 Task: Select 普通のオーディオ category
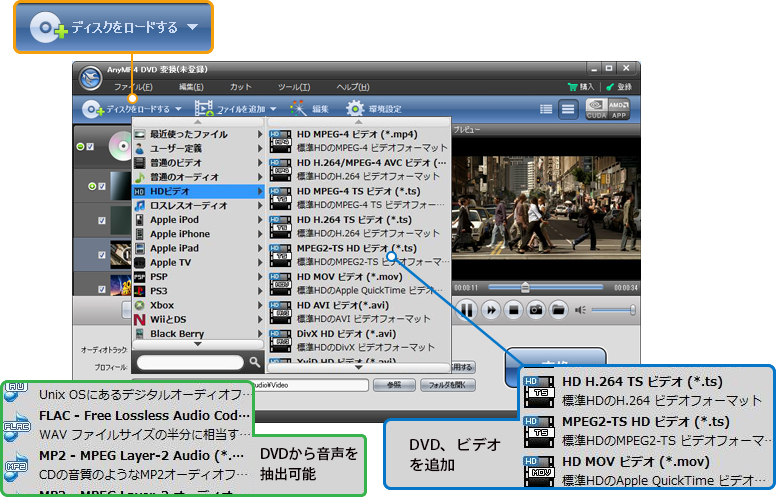198,177
